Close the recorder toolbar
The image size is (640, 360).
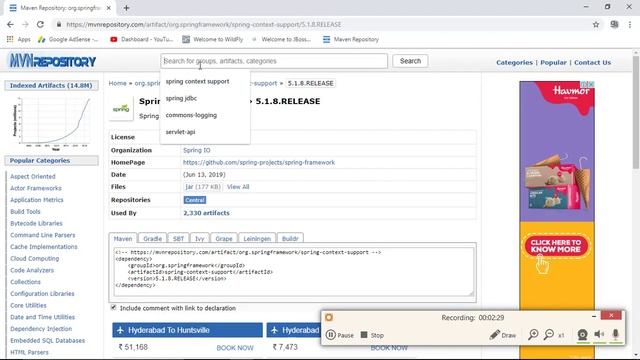click(611, 315)
